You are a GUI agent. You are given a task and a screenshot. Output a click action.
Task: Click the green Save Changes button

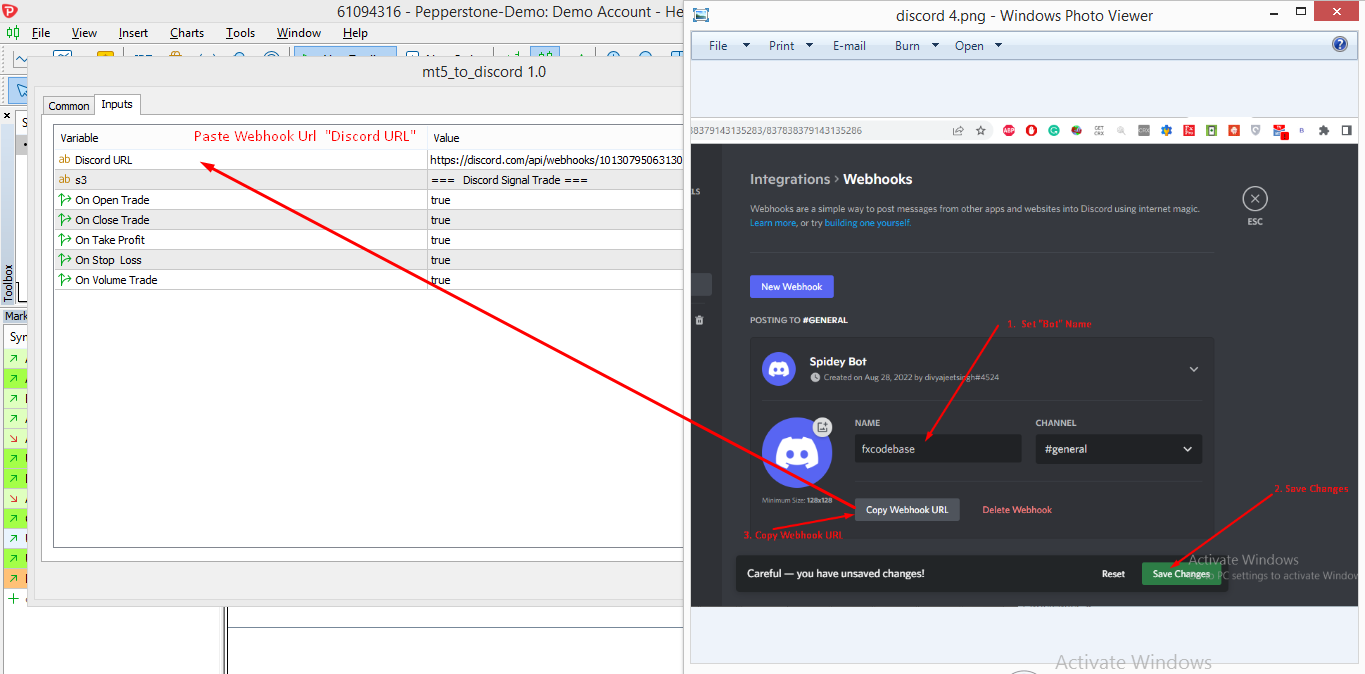tap(1181, 574)
